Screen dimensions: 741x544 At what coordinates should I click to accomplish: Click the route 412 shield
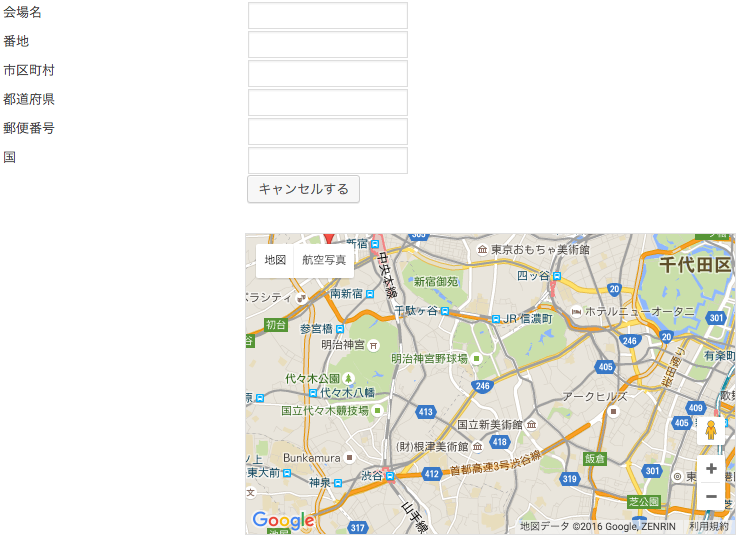(x=431, y=474)
